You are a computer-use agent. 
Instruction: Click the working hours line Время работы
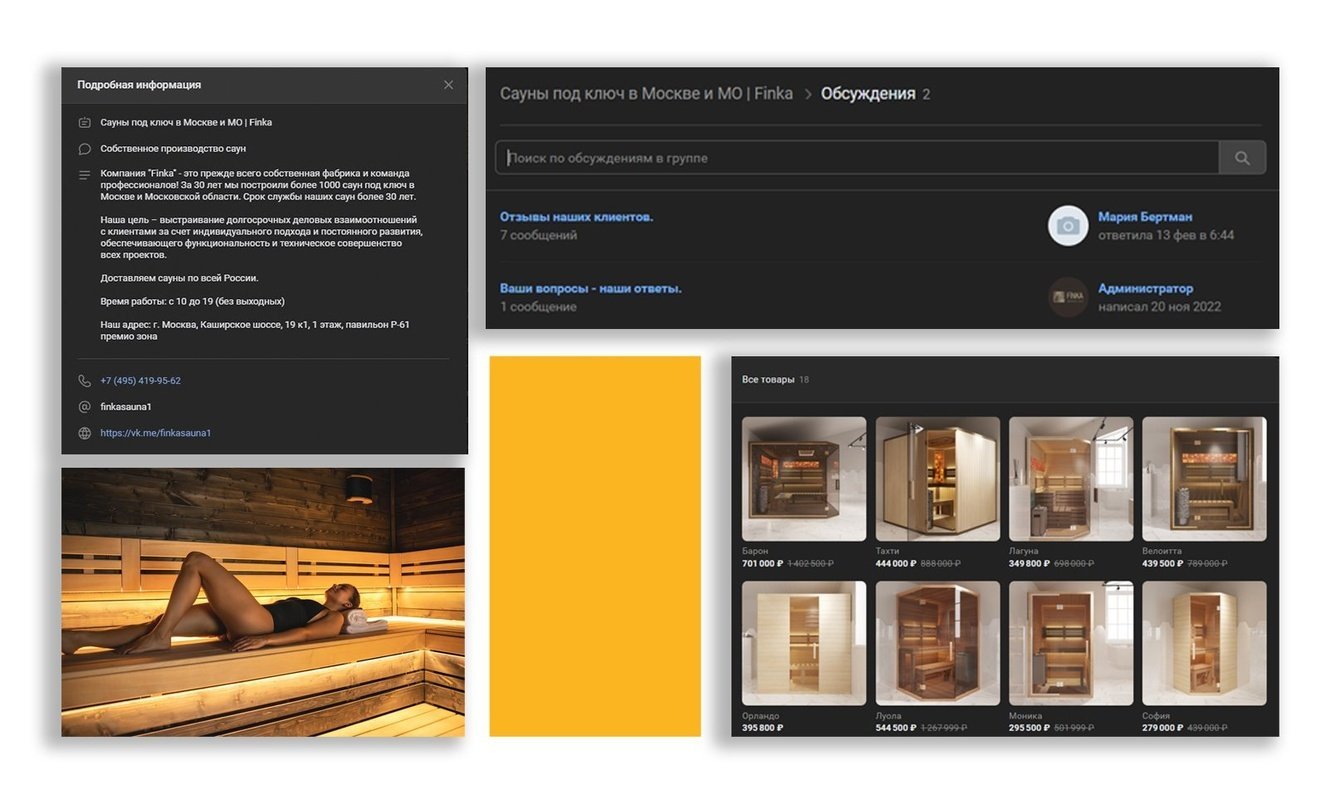click(193, 301)
